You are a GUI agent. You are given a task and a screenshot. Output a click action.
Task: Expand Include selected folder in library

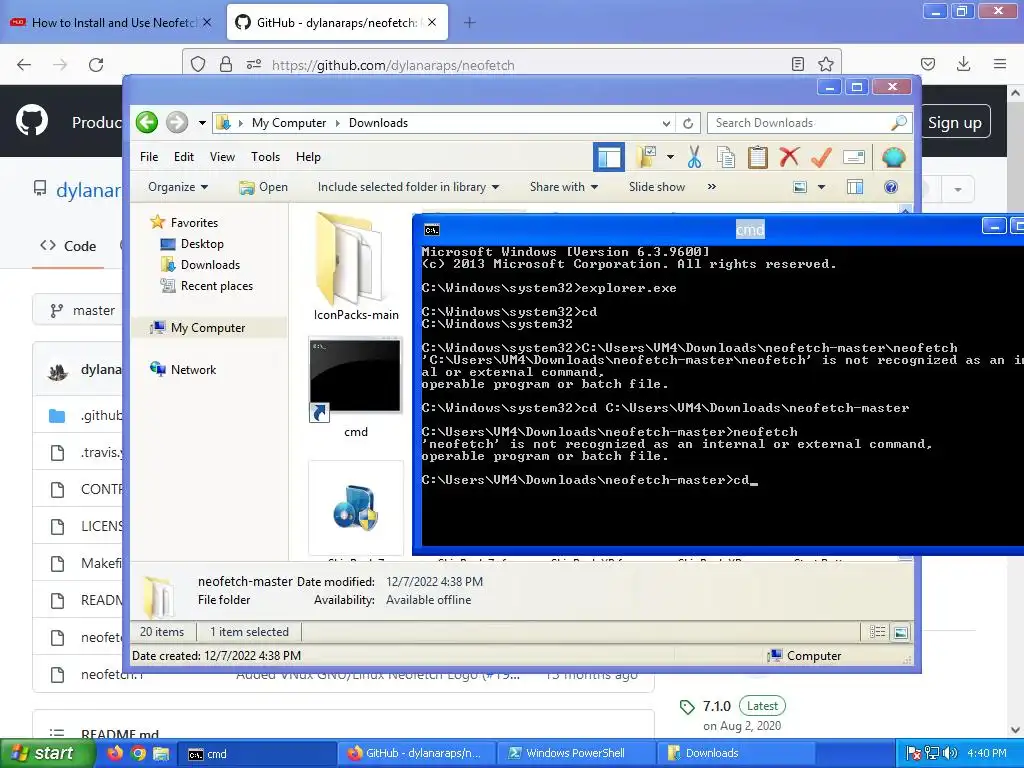click(x=408, y=187)
